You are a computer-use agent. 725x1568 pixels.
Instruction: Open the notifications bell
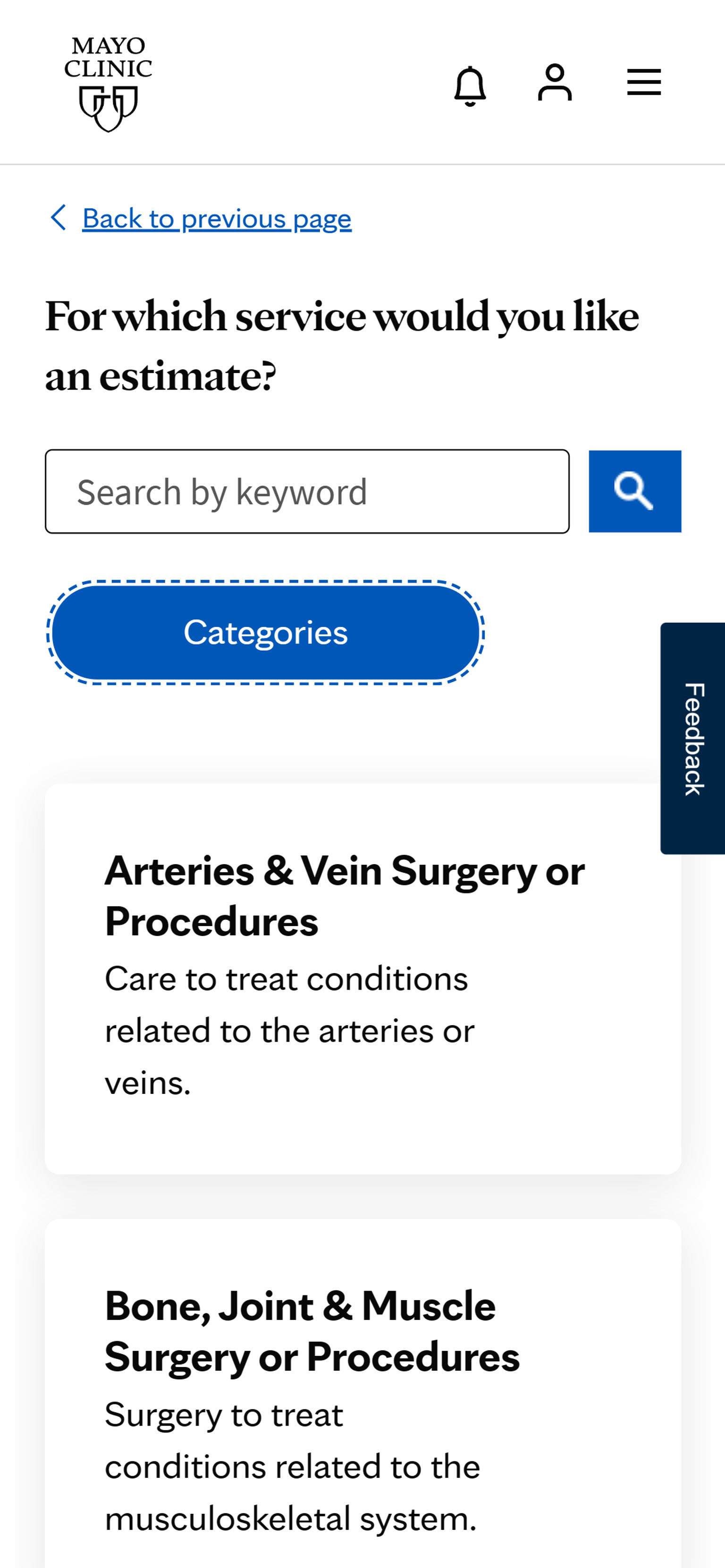470,86
